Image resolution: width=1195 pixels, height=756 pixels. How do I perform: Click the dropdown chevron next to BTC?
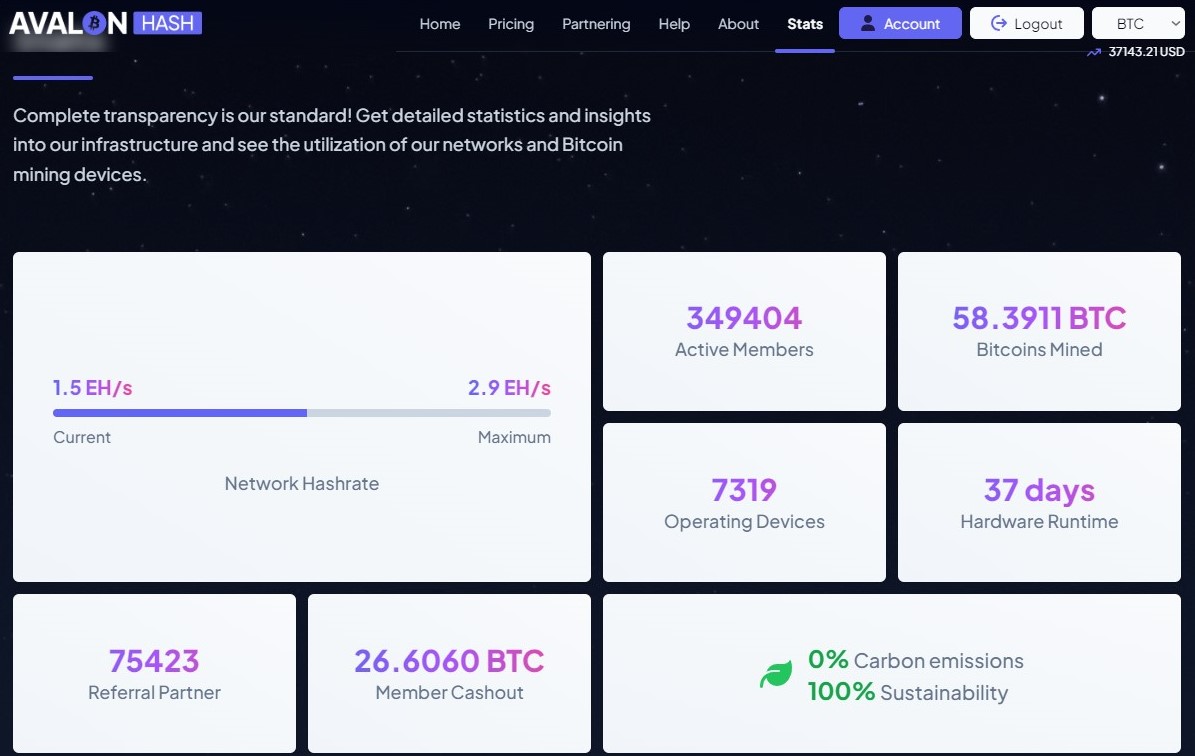[x=1174, y=24]
